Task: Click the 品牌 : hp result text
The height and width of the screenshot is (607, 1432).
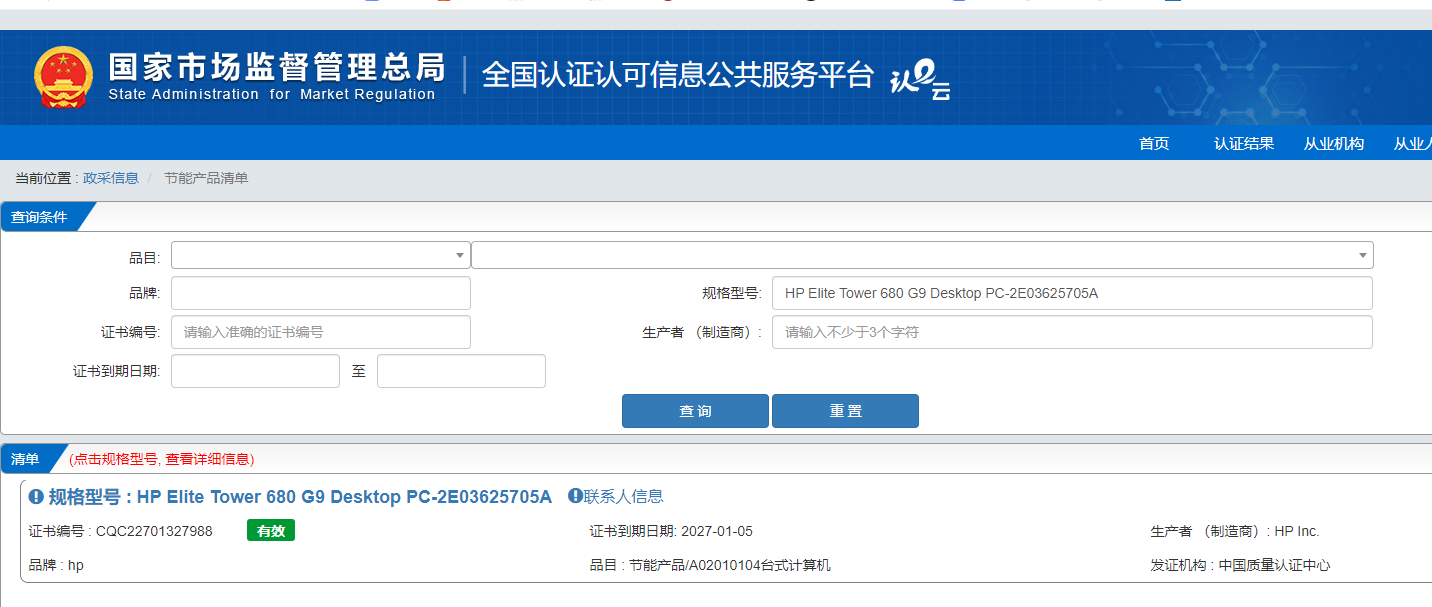Action: (x=56, y=565)
